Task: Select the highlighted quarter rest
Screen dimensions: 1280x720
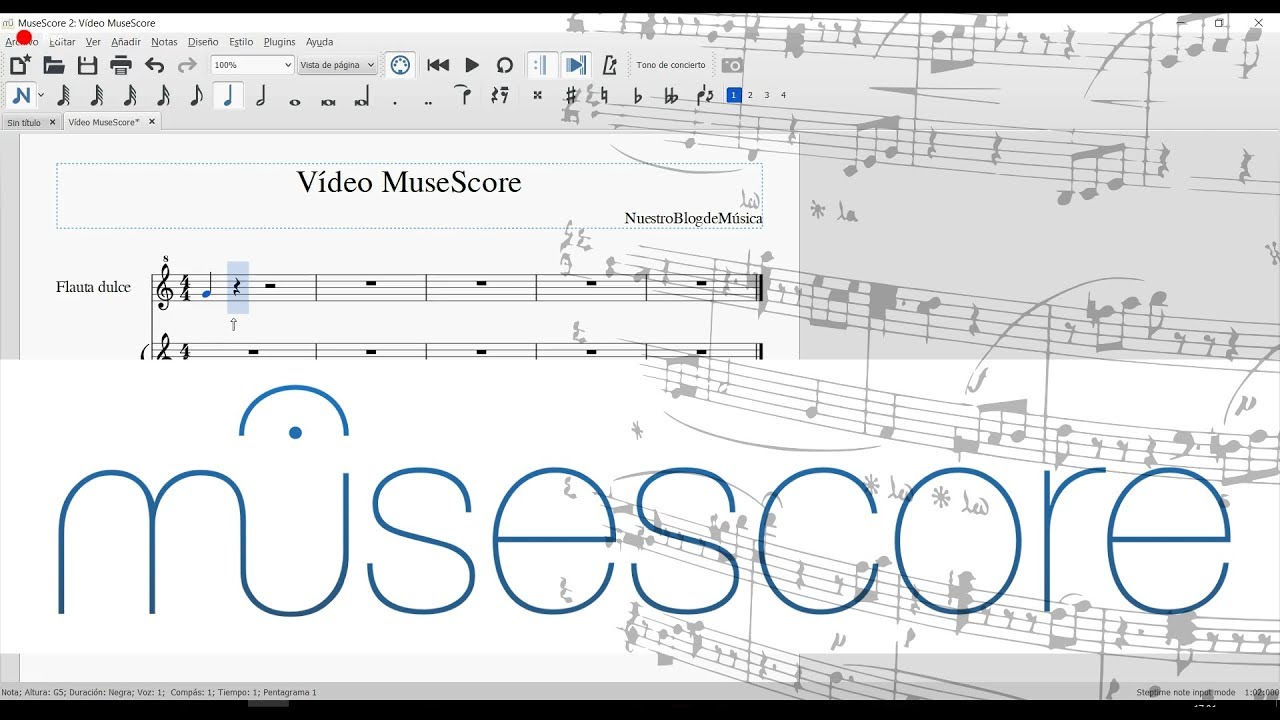Action: 237,288
